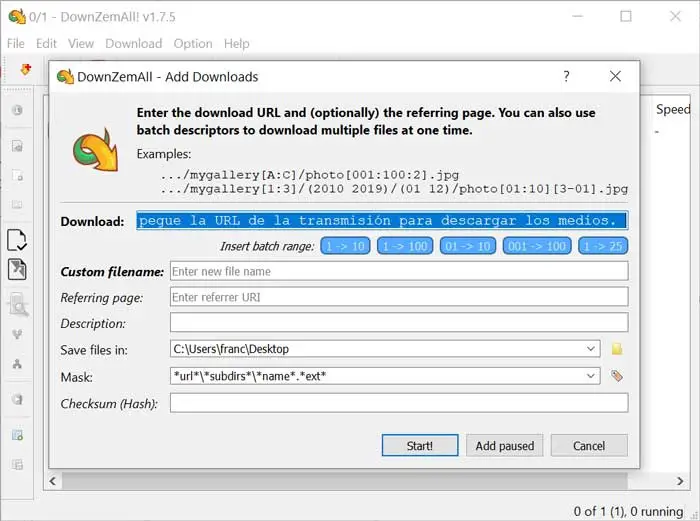Click the grey table icon at sidebar bottom
Image resolution: width=700 pixels, height=521 pixels.
coord(17,465)
